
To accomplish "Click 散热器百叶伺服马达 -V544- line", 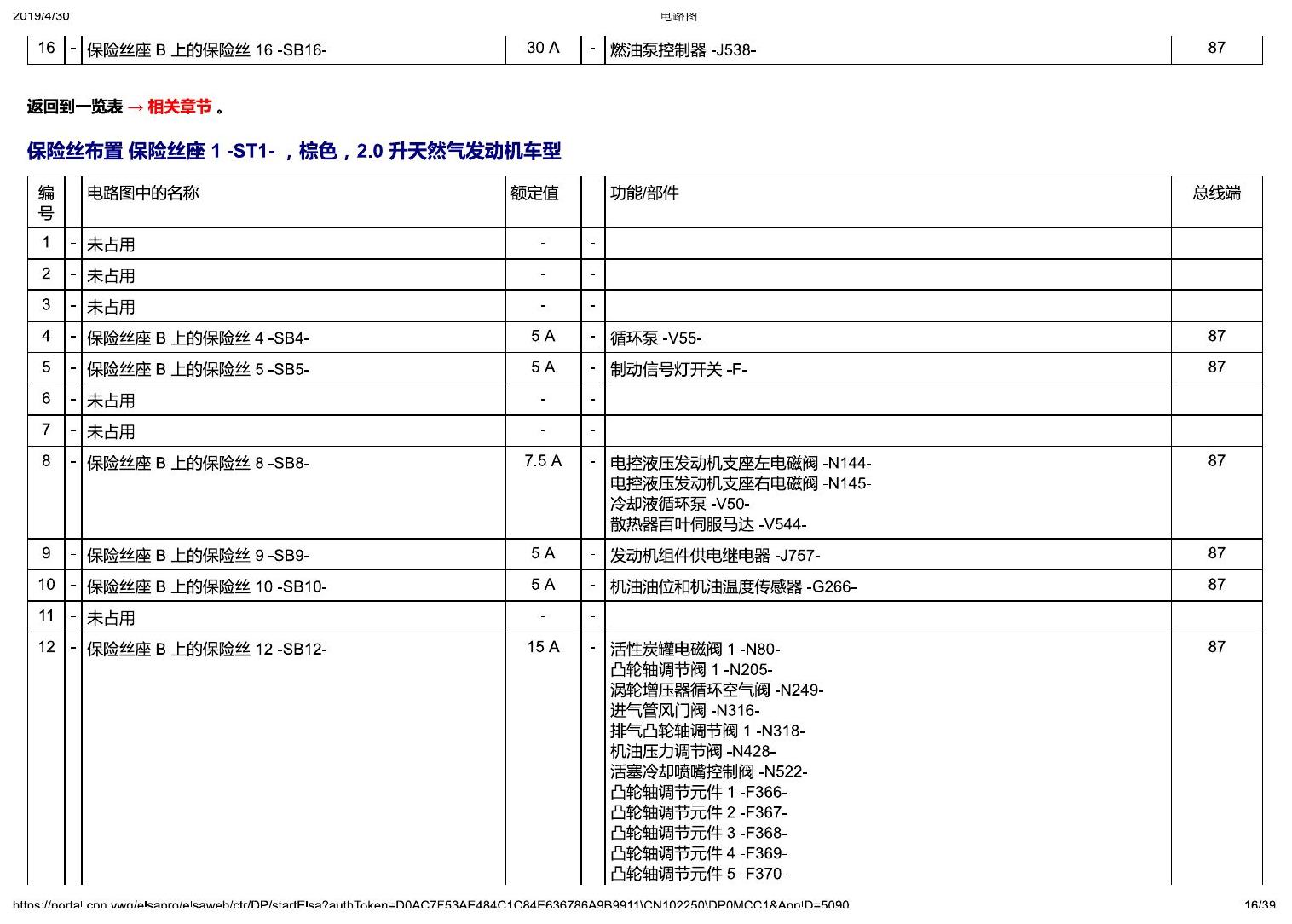I will [x=708, y=524].
